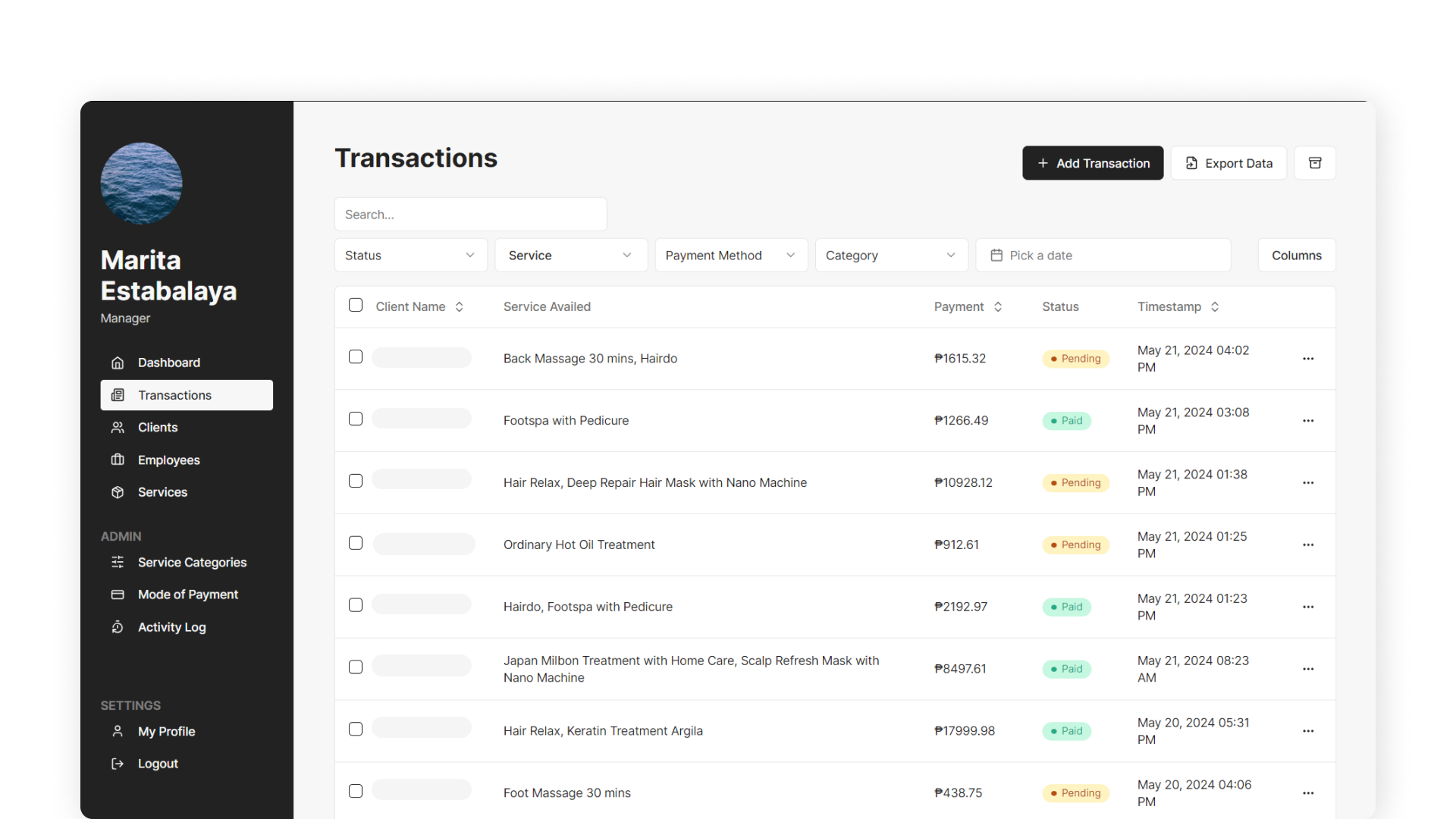
Task: Sort by Timestamp column arrows icon
Action: coord(1215,307)
